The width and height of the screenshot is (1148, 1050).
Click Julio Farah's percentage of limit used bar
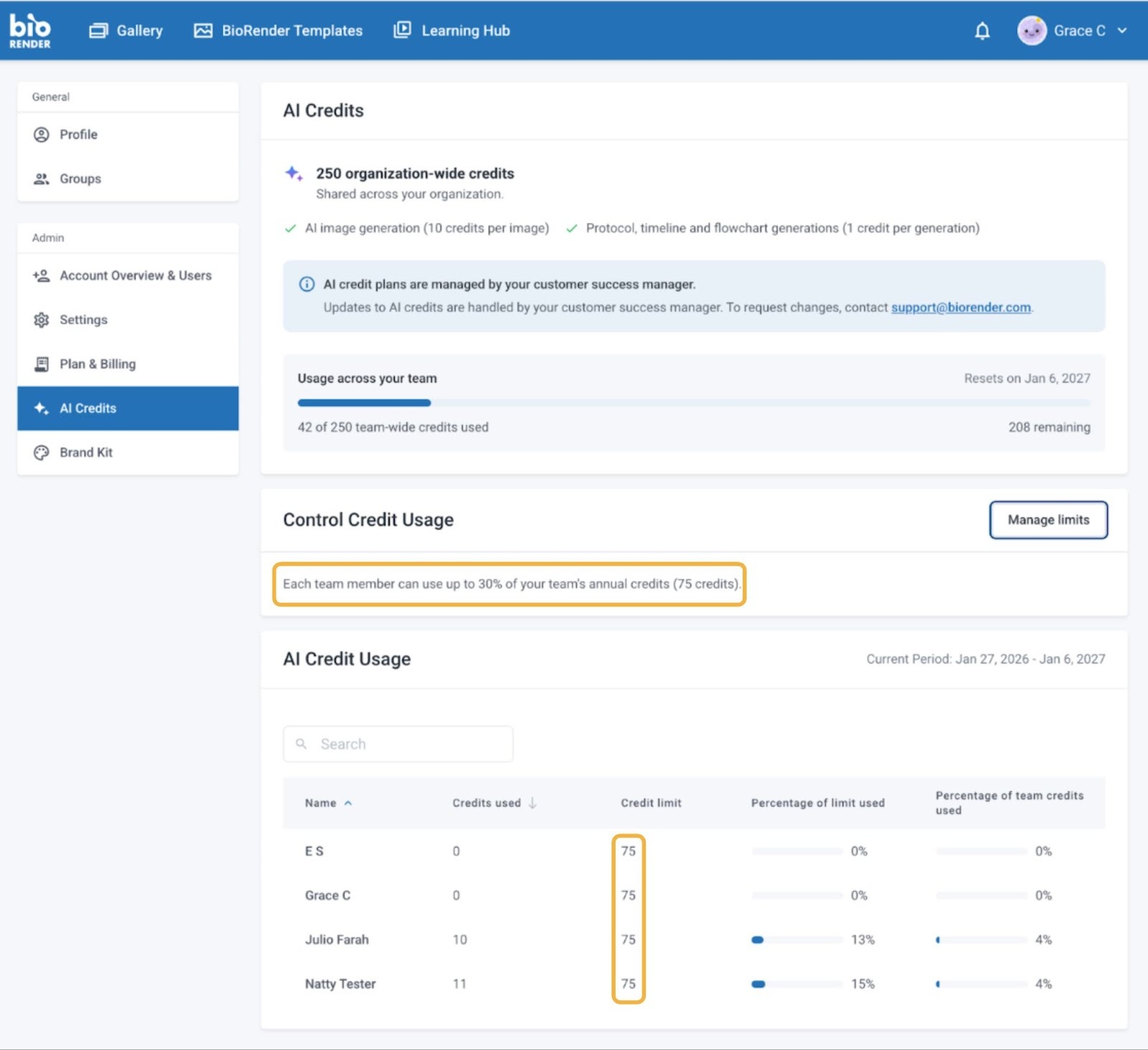click(797, 939)
